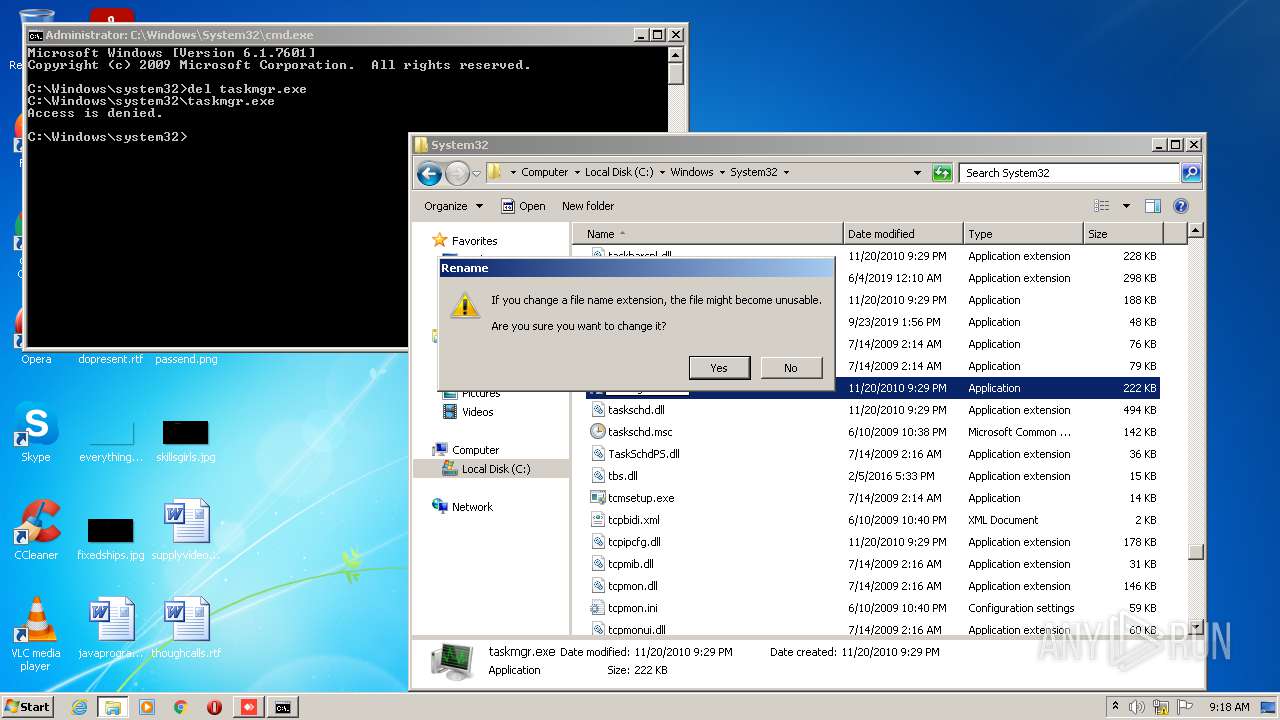Open the address bar history dropdown

tap(917, 173)
